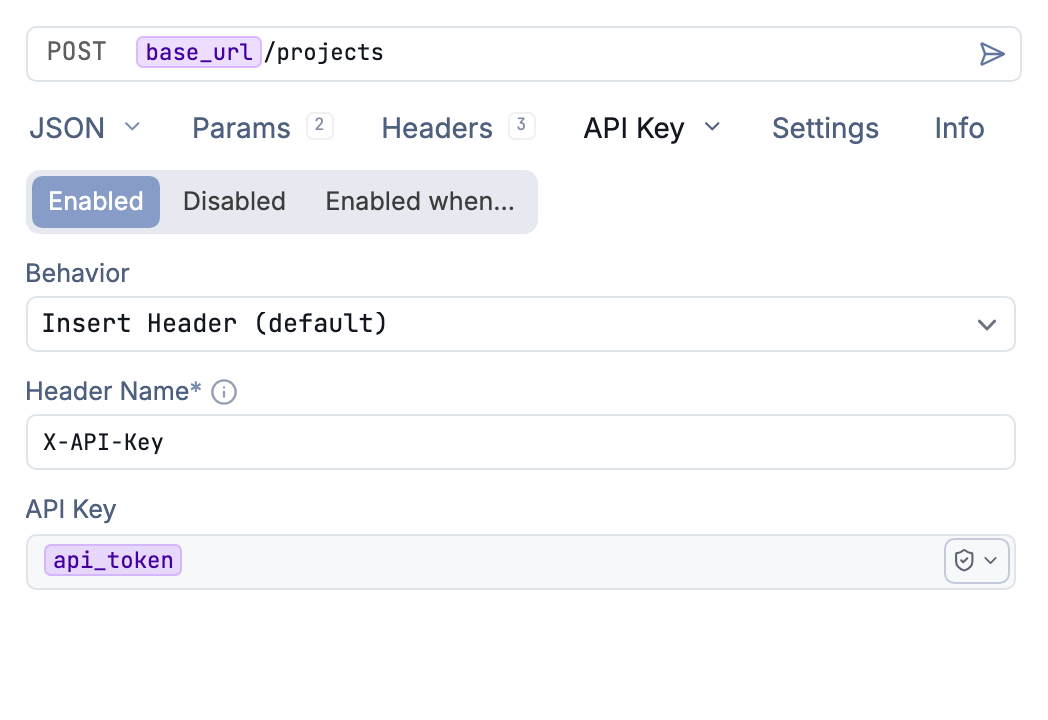Click the Params count badge
The width and height of the screenshot is (1048, 720).
tap(319, 125)
